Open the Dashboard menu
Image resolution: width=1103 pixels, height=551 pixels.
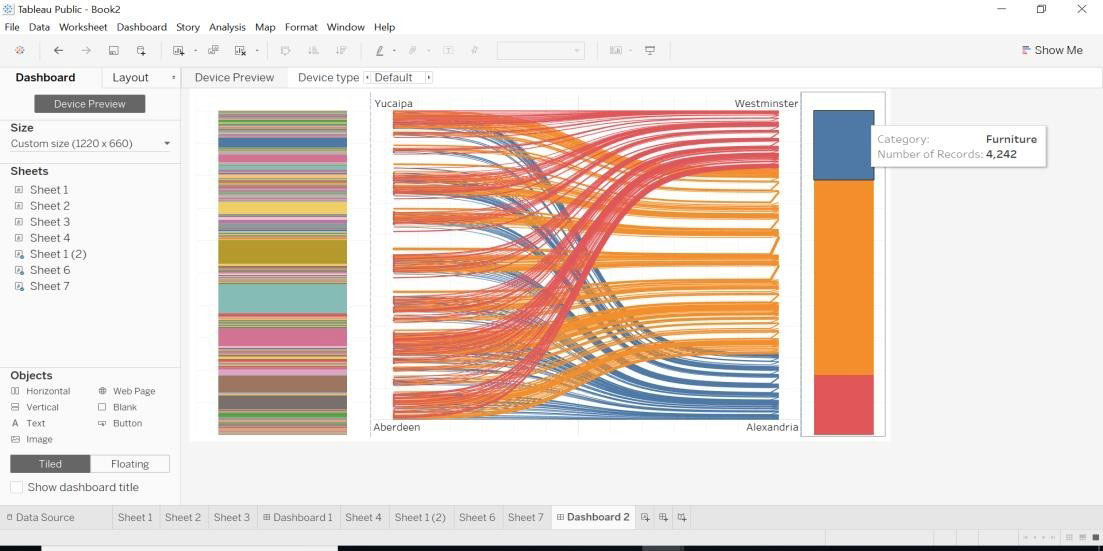pyautogui.click(x=141, y=27)
